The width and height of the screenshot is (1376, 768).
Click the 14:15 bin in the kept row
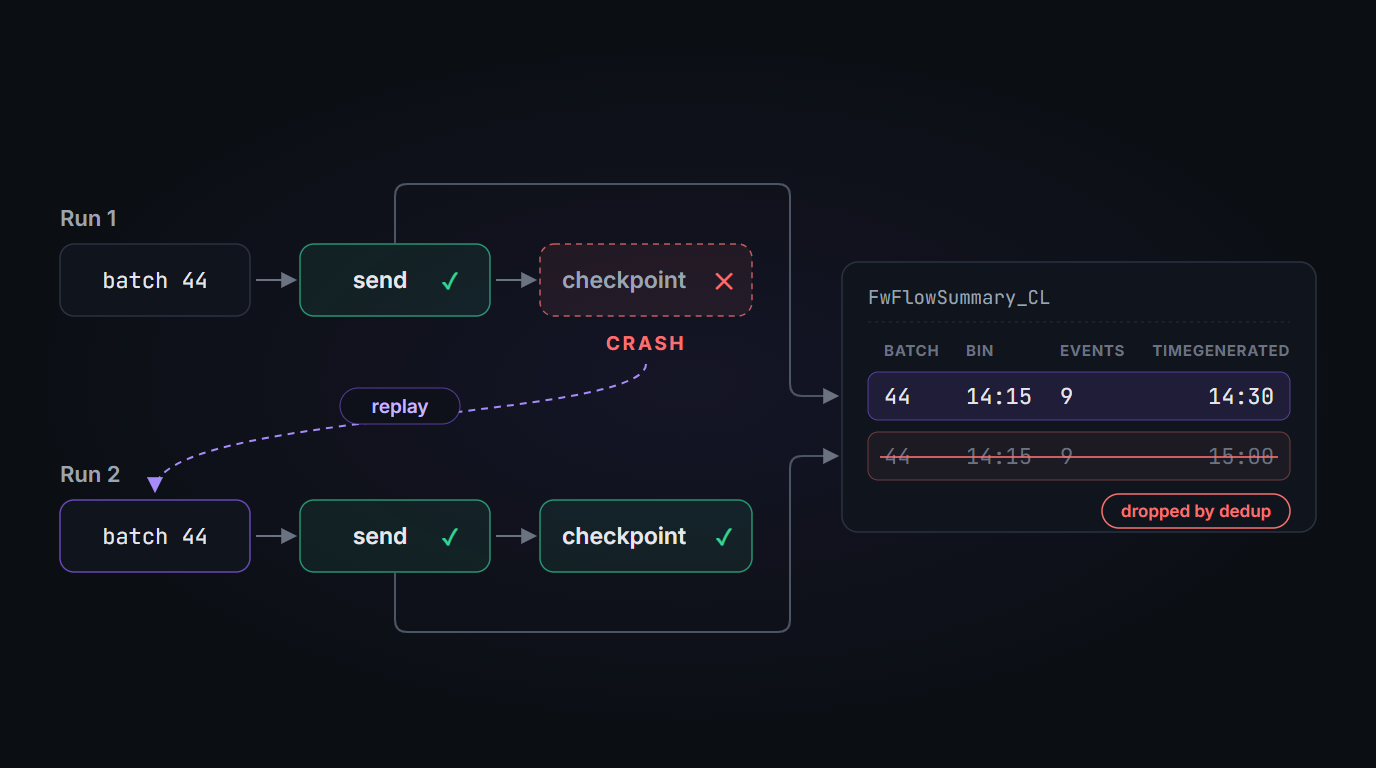[x=999, y=396]
